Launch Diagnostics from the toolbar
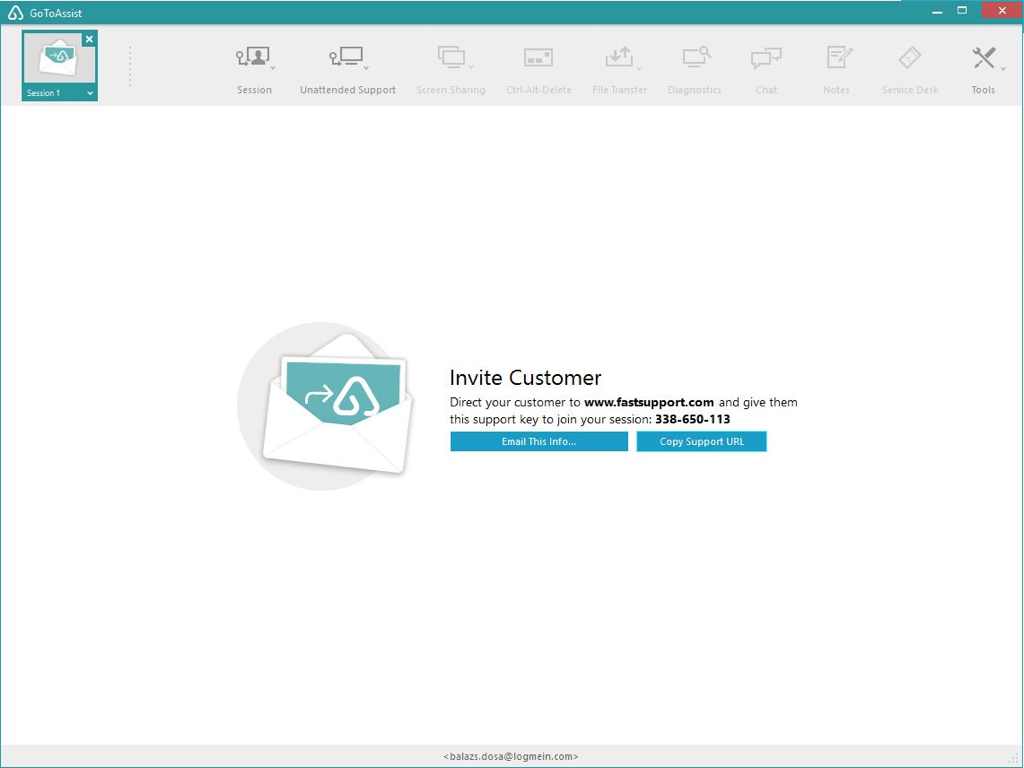1024x768 pixels. tap(696, 57)
